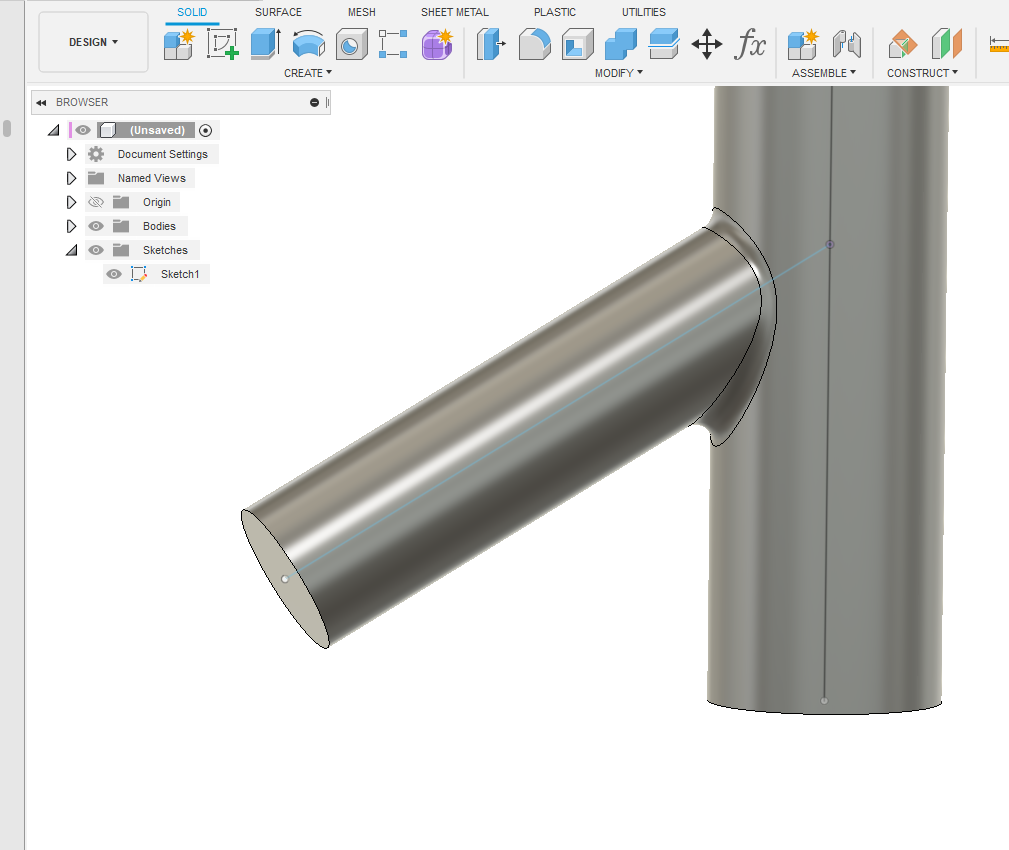
Task: Collapse the BROWSER panel with double arrows
Action: tap(40, 102)
